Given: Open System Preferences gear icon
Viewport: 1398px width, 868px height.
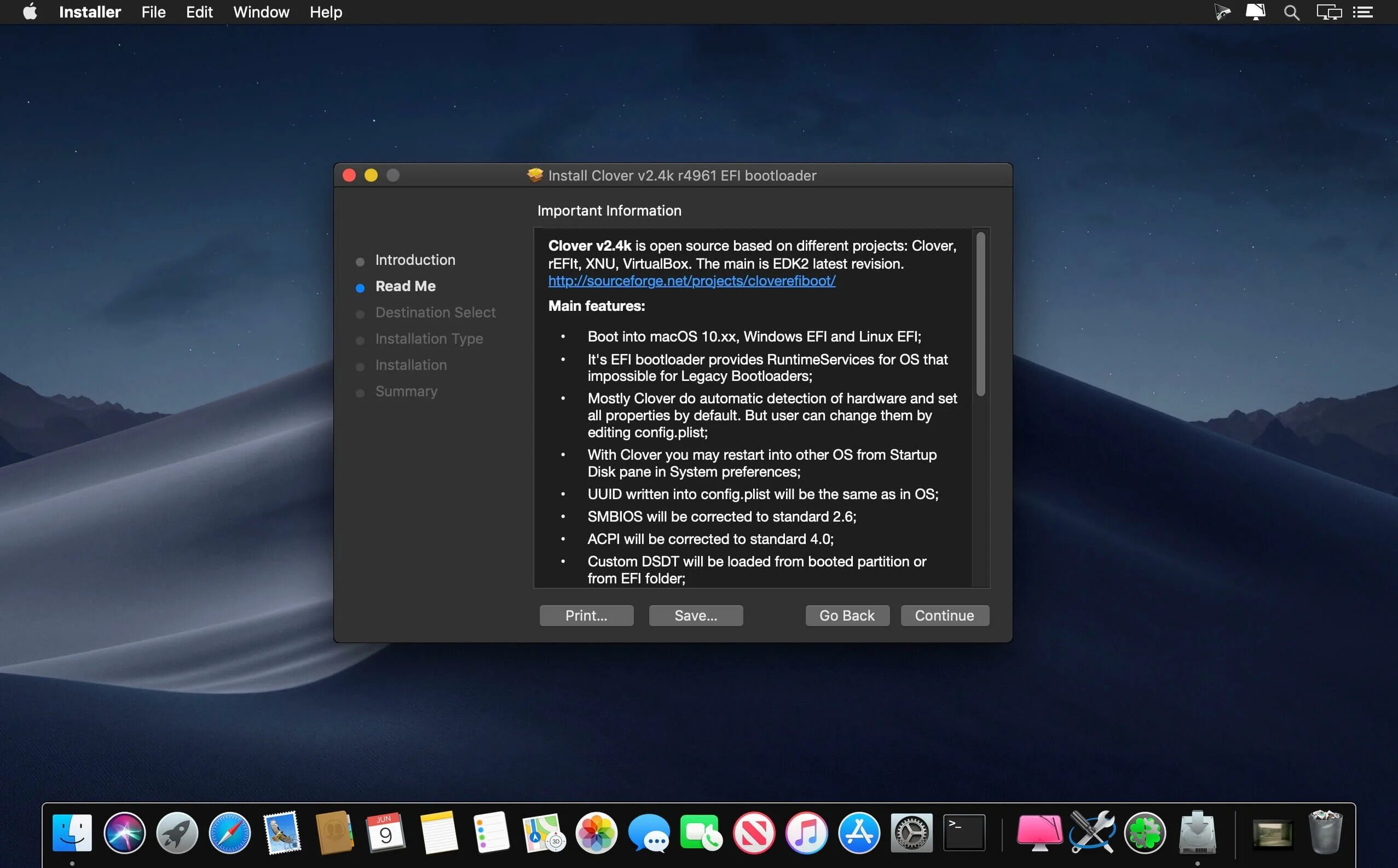Looking at the screenshot, I should click(911, 833).
